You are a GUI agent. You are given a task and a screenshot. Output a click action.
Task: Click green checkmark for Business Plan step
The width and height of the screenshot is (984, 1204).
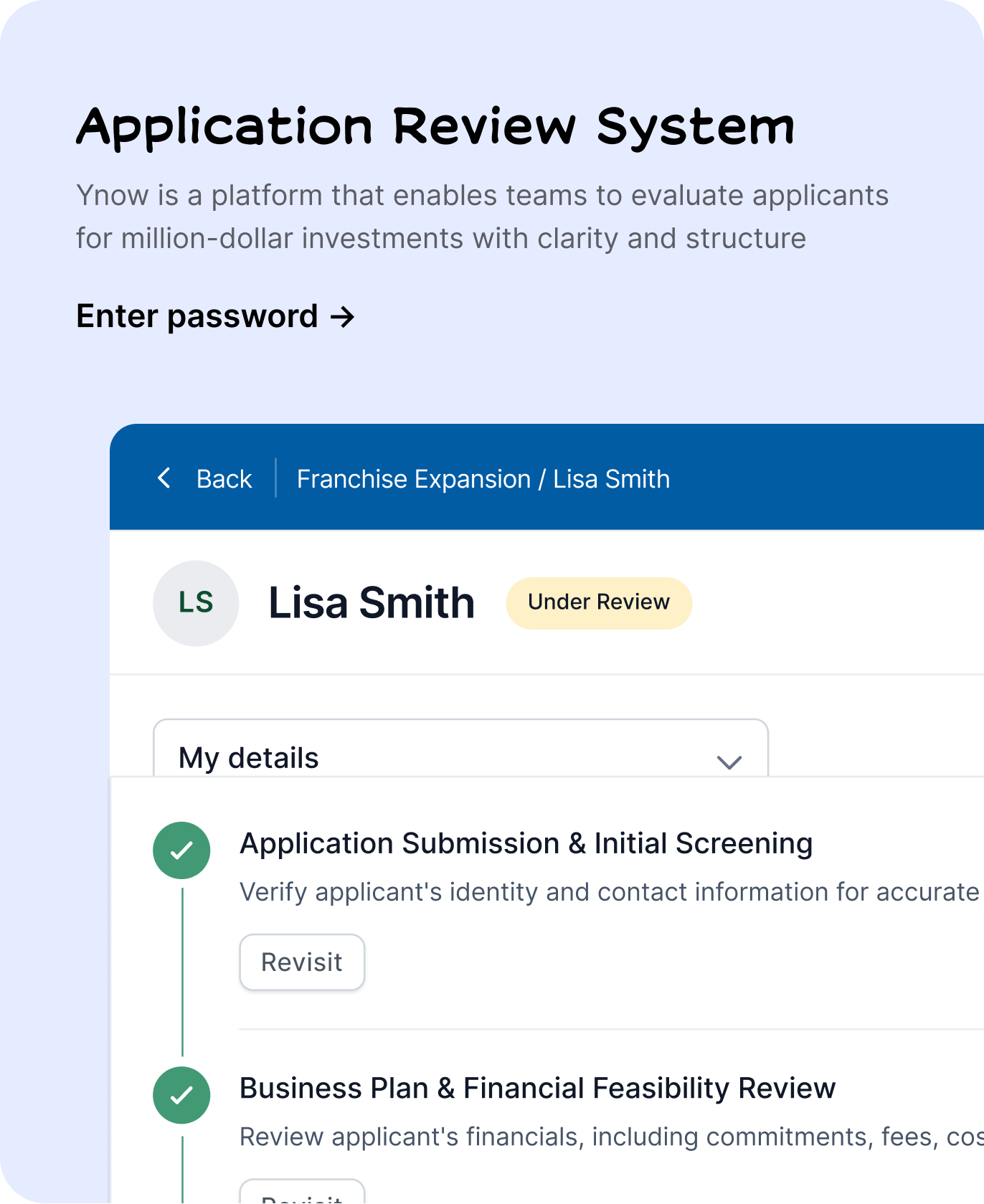181,1095
